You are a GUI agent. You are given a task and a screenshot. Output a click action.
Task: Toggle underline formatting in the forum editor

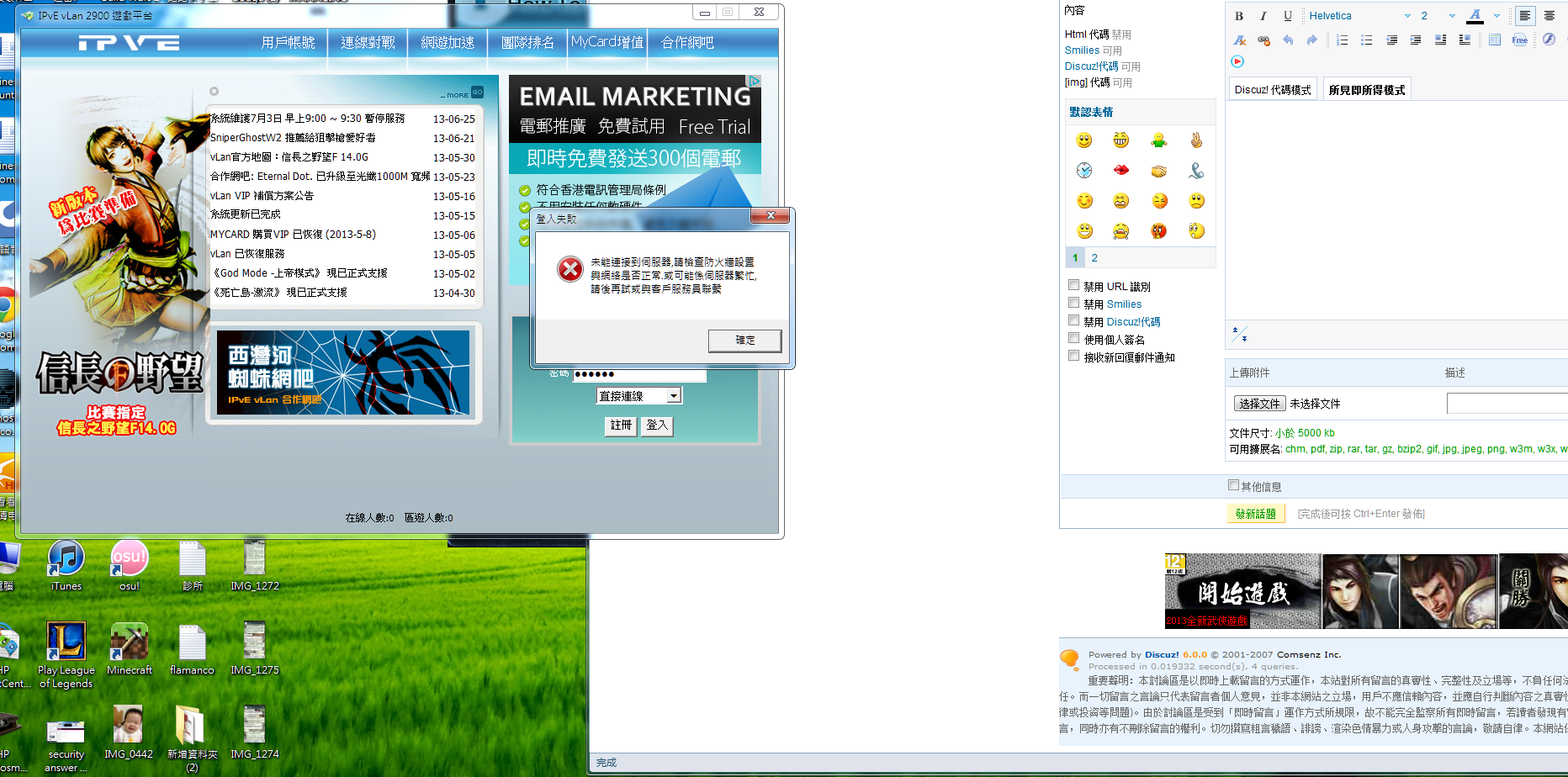[1287, 16]
